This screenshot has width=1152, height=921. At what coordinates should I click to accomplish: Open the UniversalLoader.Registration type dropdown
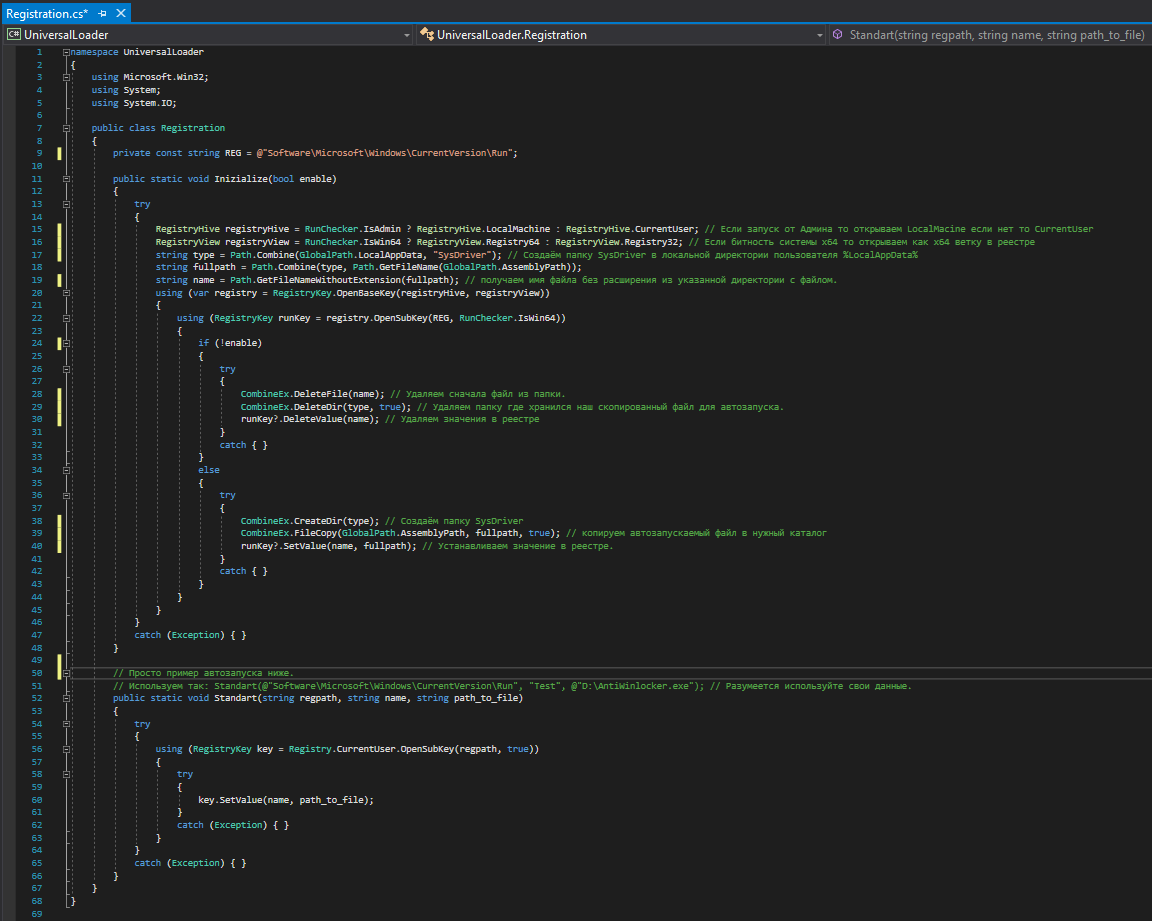(819, 35)
